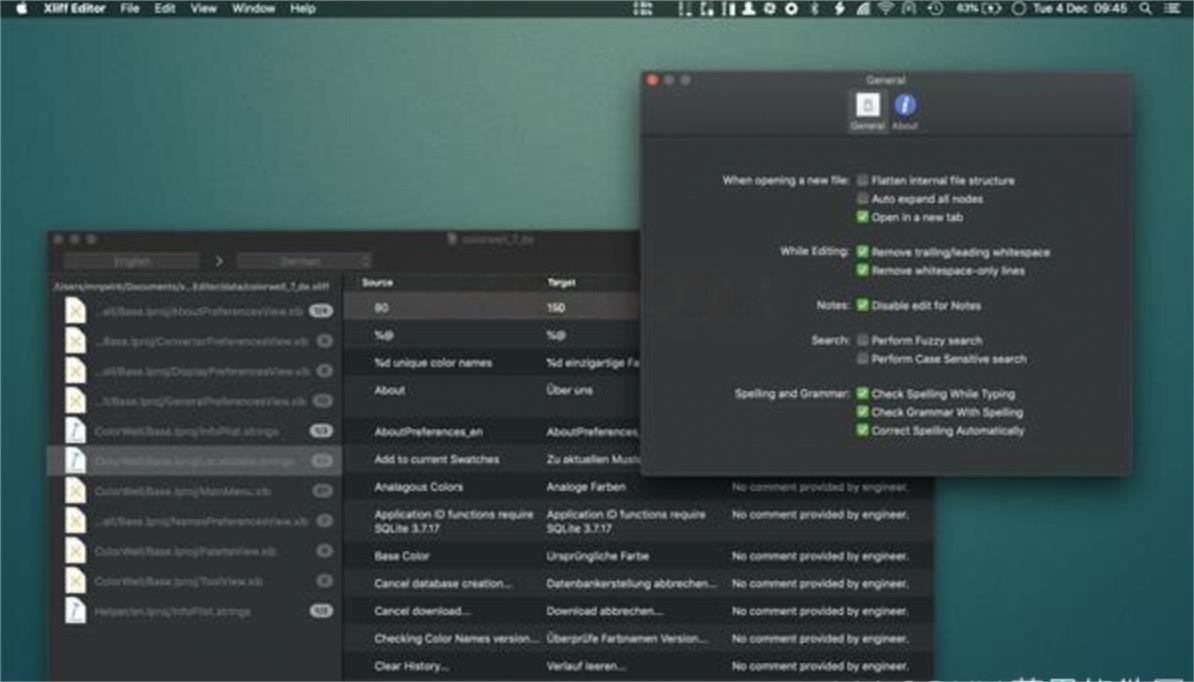Enable Auto expand all nodes
1194x682 pixels.
tap(862, 199)
